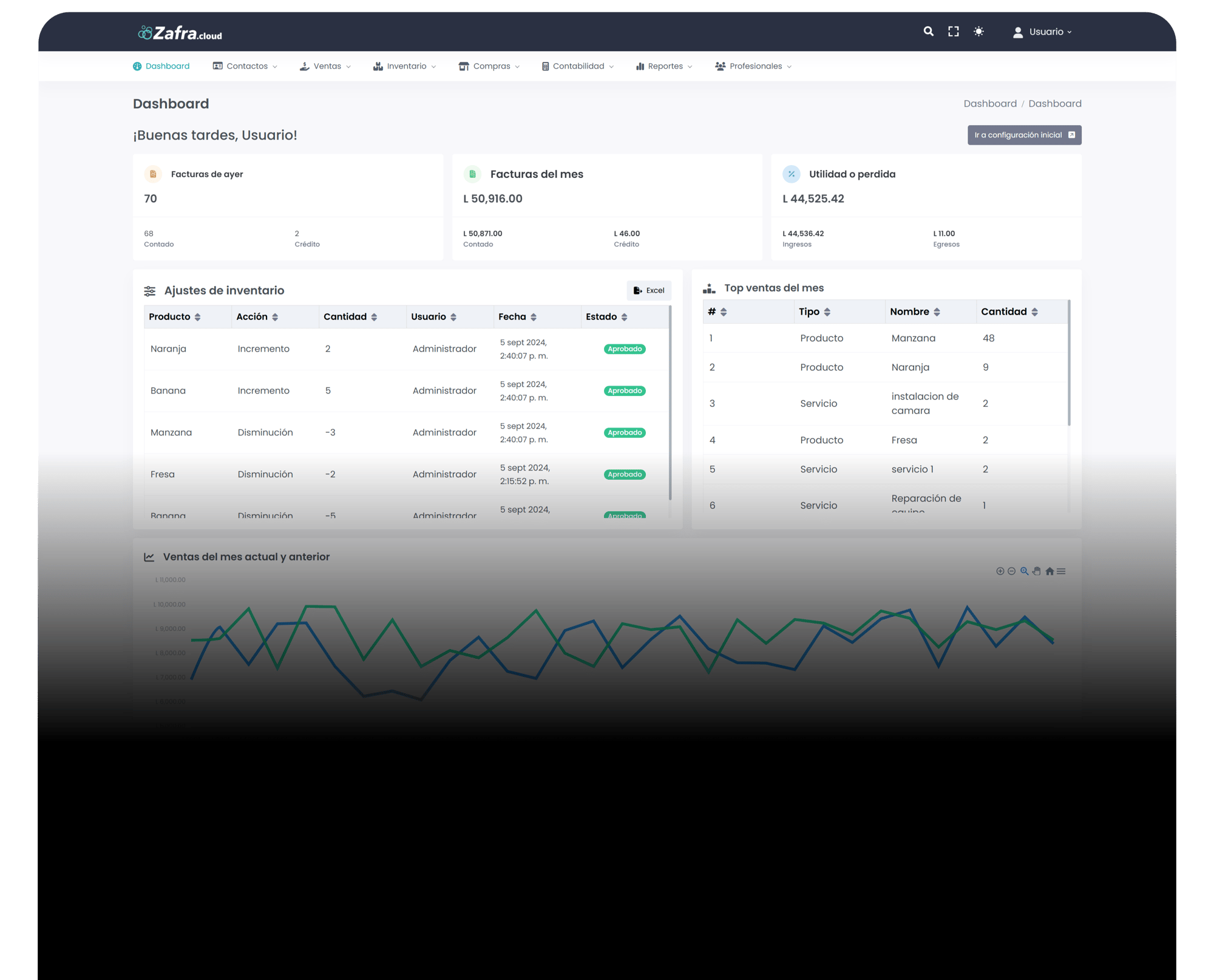Click the inventory table scrollbar
1214x980 pixels.
(670, 403)
